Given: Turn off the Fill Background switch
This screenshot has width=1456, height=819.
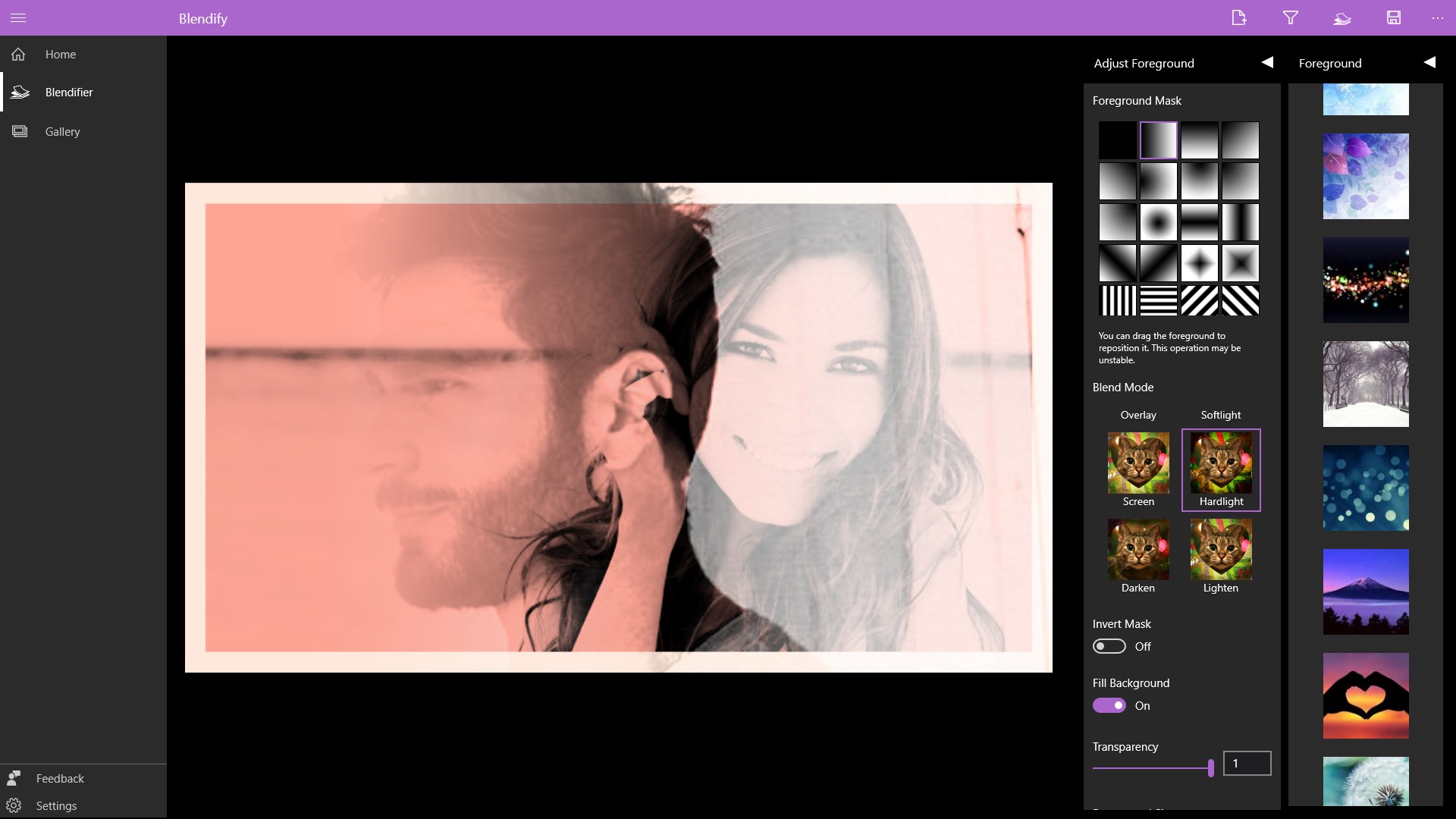Looking at the screenshot, I should tap(1109, 705).
